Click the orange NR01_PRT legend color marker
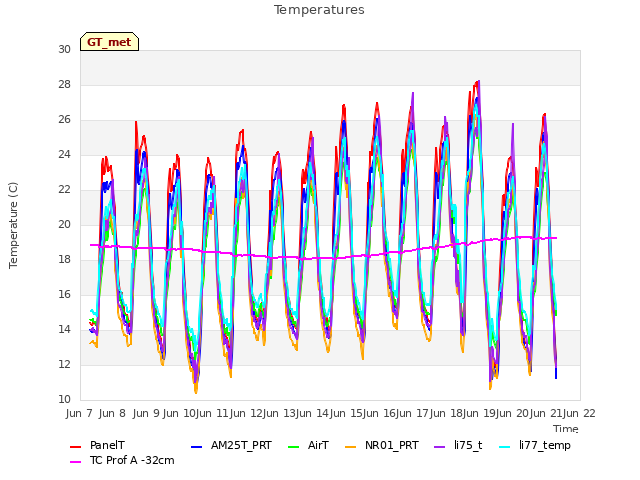The image size is (640, 480). point(351,447)
